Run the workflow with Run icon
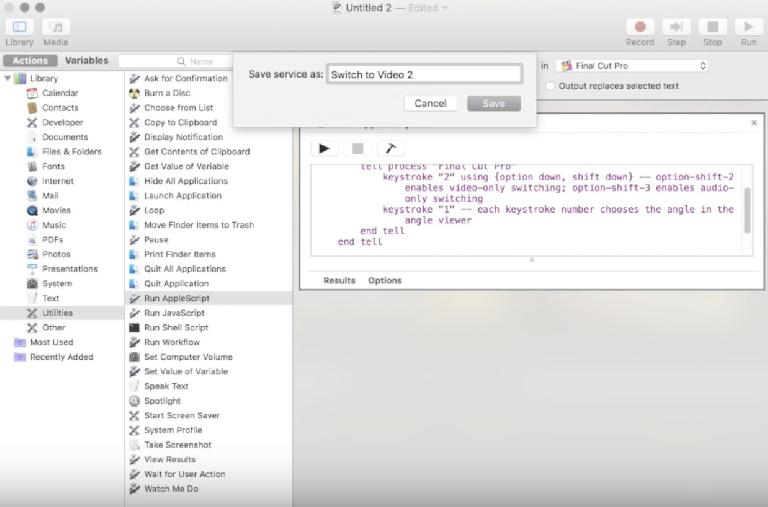768x507 pixels. [x=747, y=27]
